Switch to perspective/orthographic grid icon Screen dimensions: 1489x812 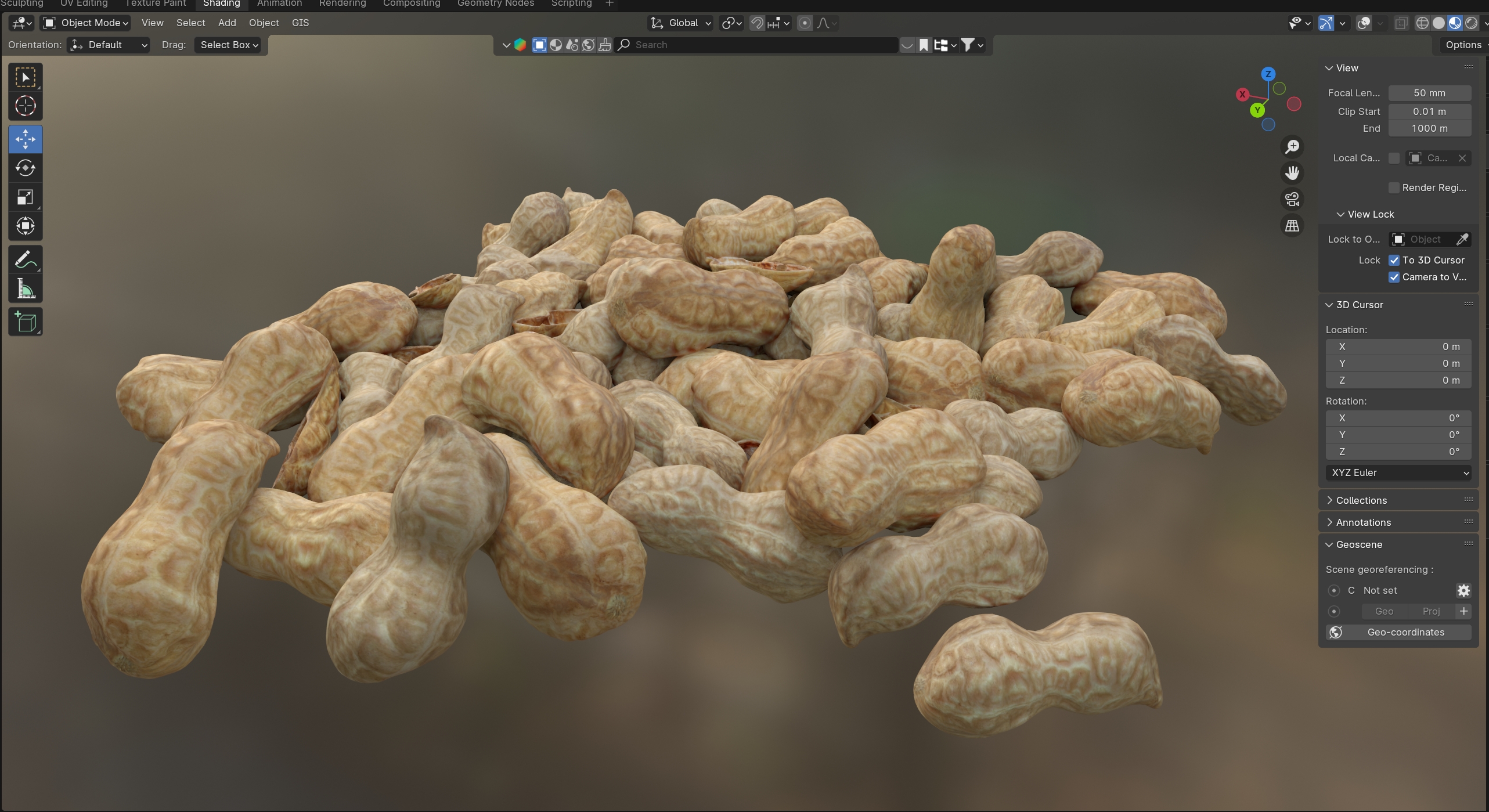pos(1292,226)
